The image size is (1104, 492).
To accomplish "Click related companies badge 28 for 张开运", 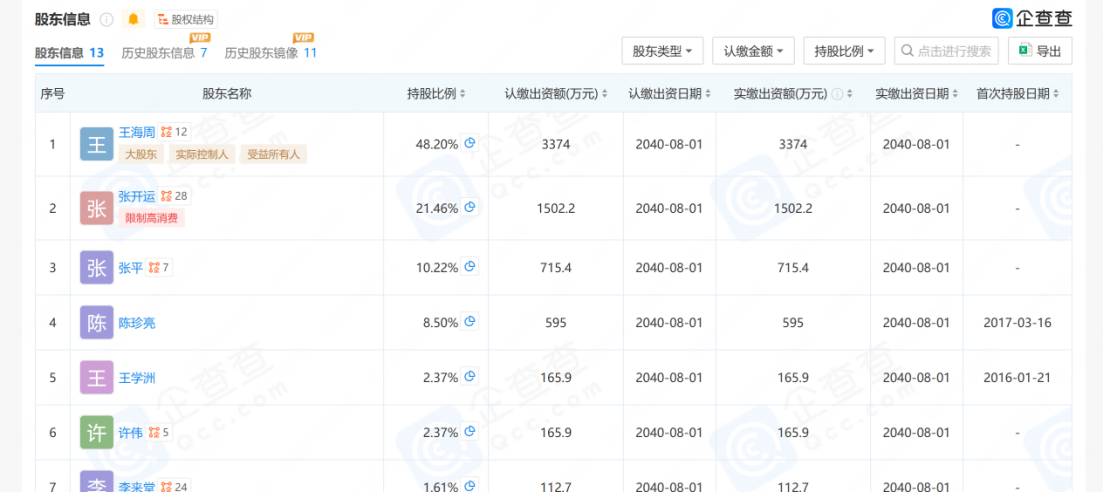I will click(174, 196).
